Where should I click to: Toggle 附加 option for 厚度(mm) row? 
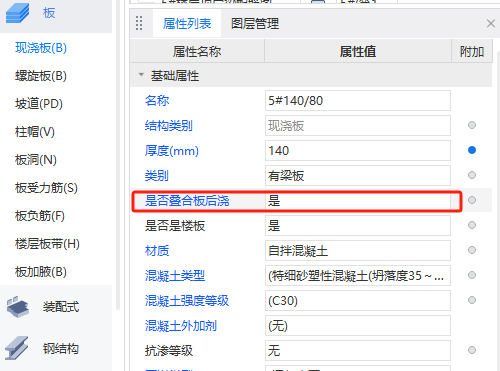tap(472, 150)
